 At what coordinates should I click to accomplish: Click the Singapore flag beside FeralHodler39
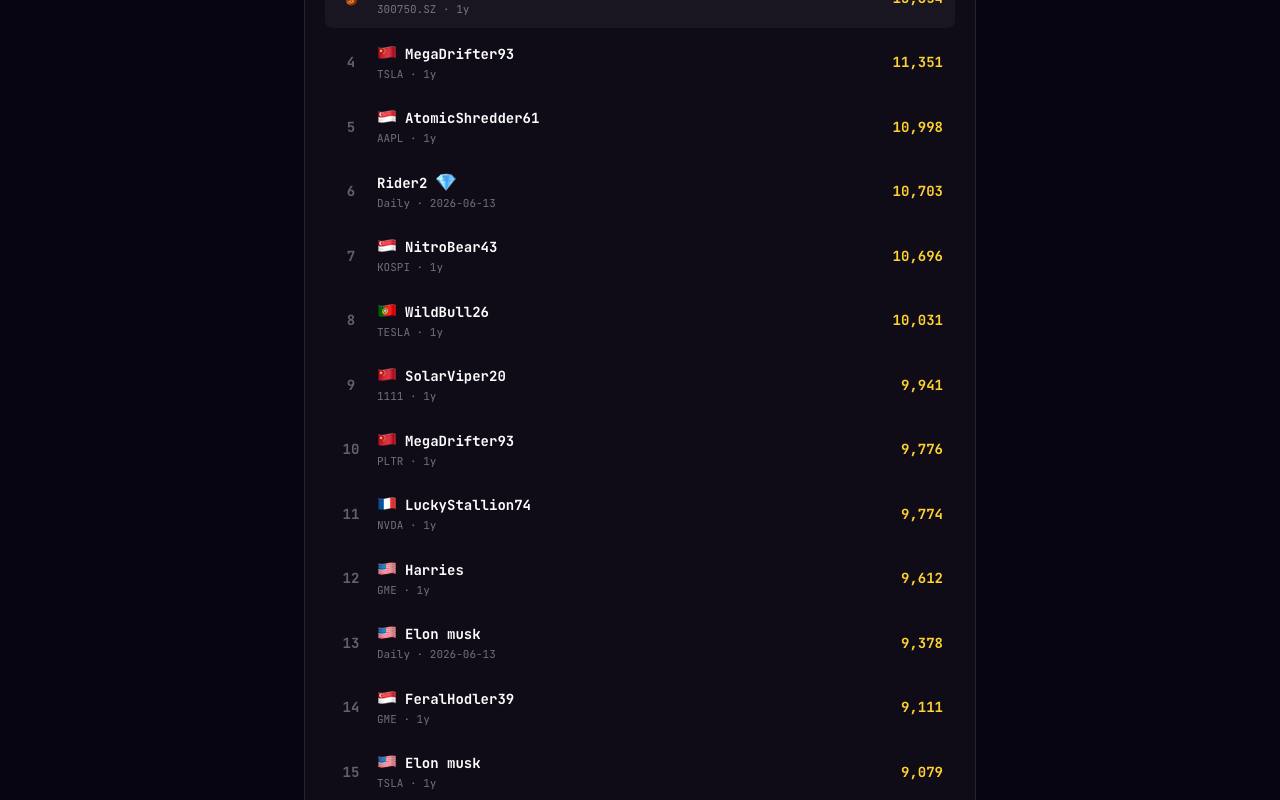click(x=387, y=698)
